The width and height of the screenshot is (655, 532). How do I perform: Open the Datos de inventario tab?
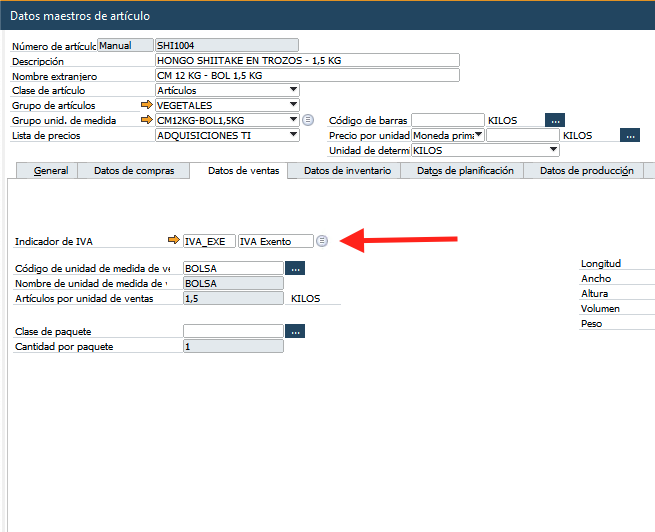345,171
